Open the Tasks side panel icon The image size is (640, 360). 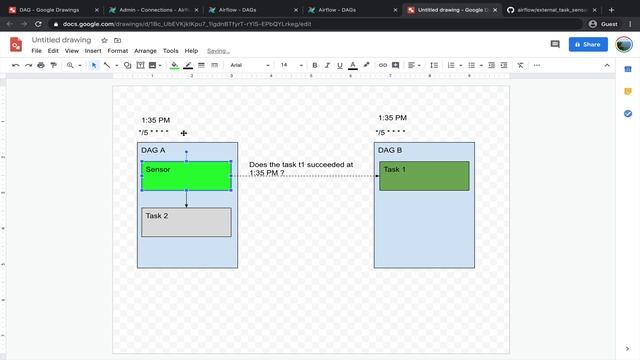(x=628, y=113)
